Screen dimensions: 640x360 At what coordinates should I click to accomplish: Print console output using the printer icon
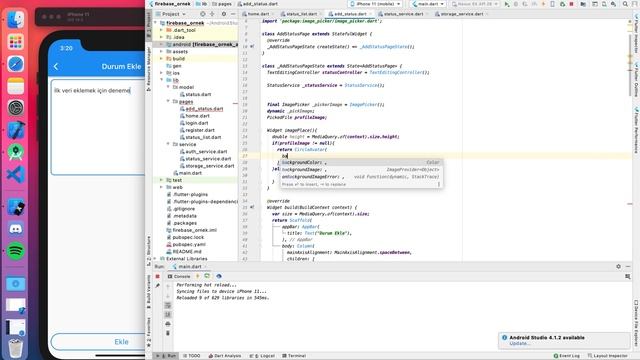(x=168, y=324)
